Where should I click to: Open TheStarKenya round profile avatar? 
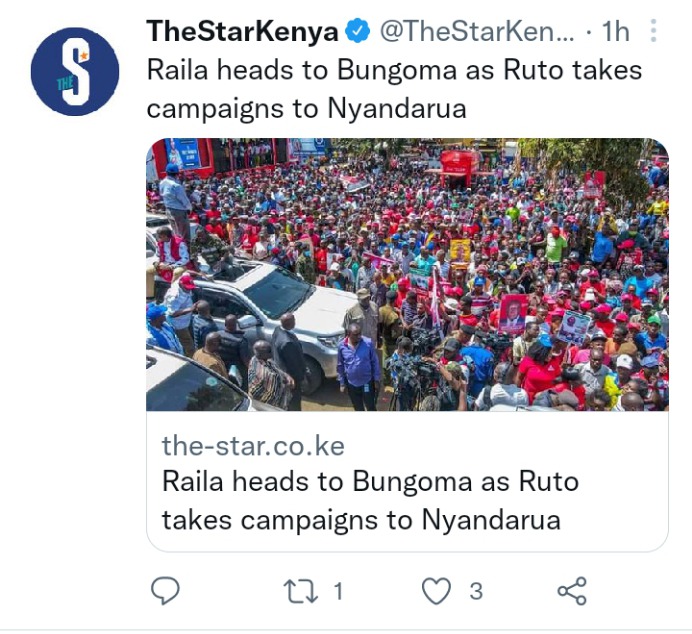pos(75,71)
